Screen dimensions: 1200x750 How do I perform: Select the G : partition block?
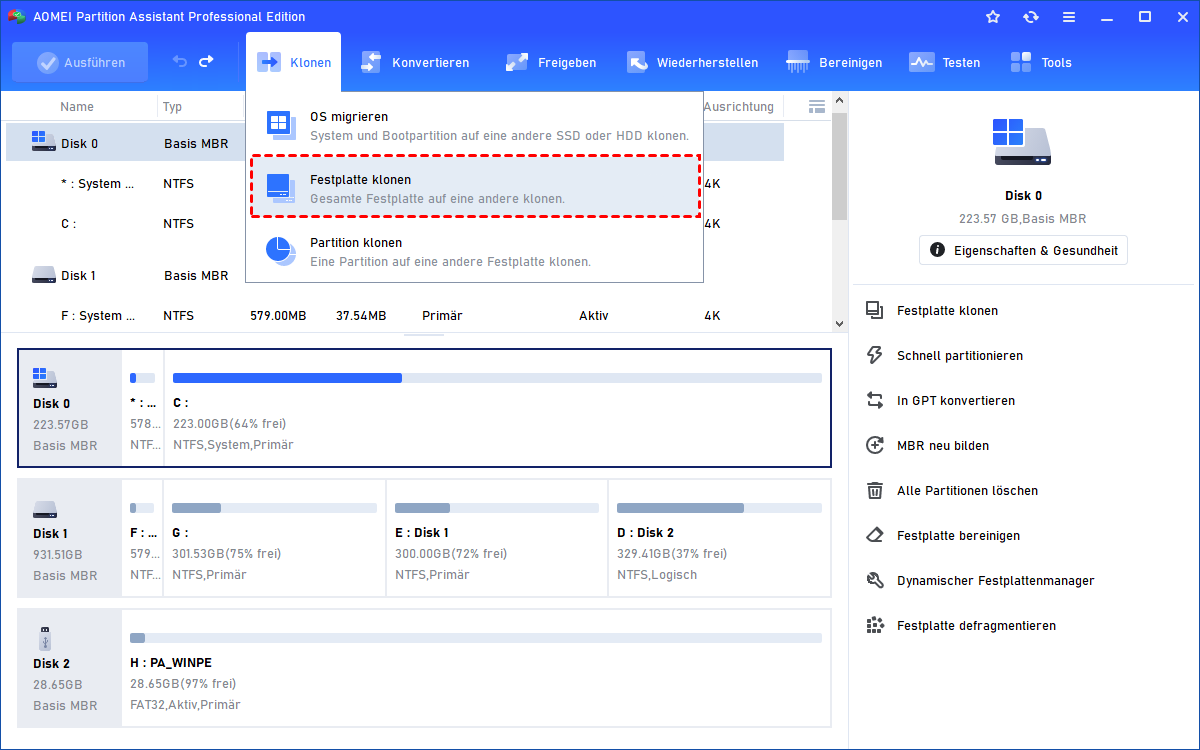coord(275,538)
